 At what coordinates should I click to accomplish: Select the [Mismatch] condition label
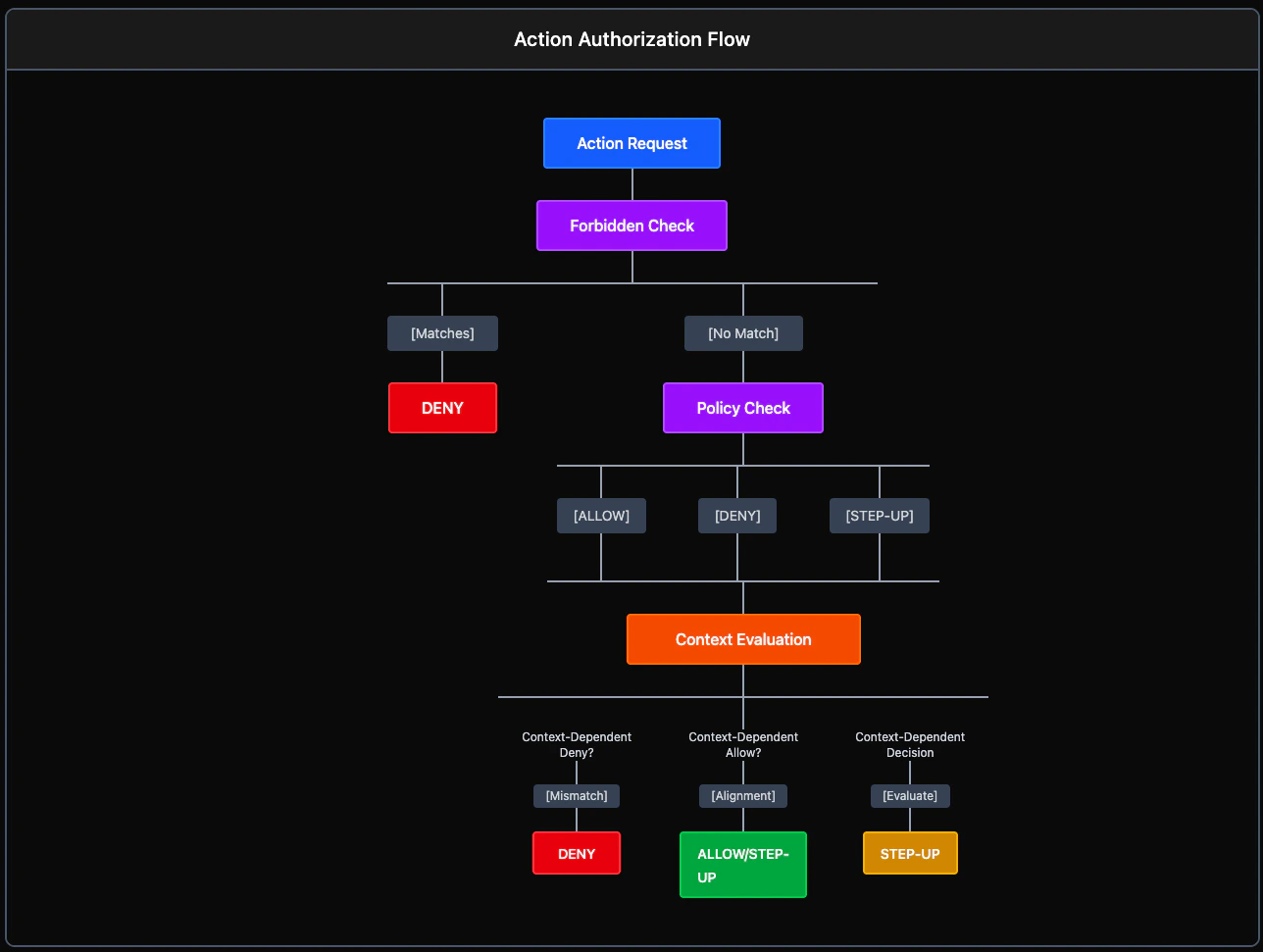(576, 795)
